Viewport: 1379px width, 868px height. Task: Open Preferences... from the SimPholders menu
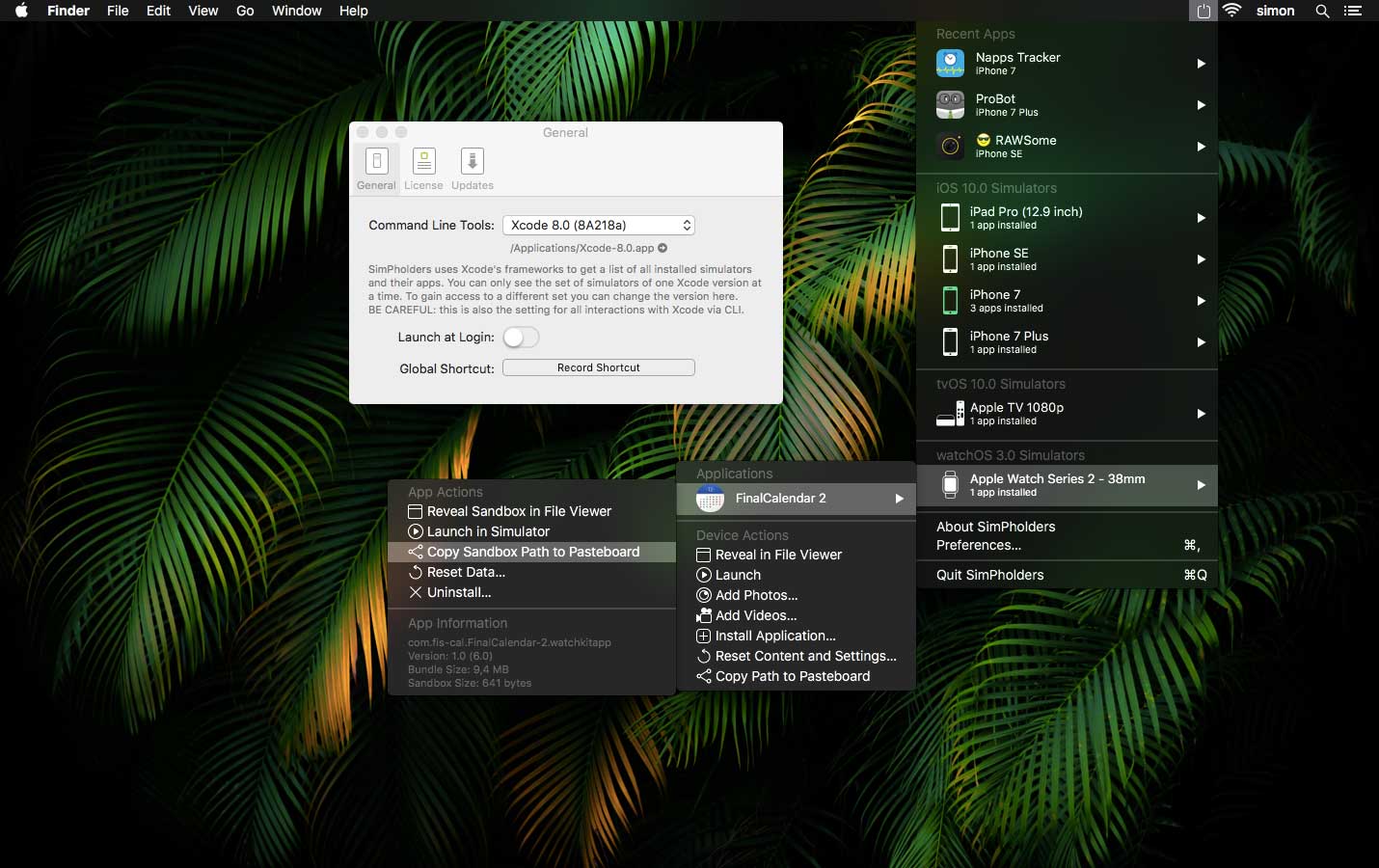[1067, 545]
